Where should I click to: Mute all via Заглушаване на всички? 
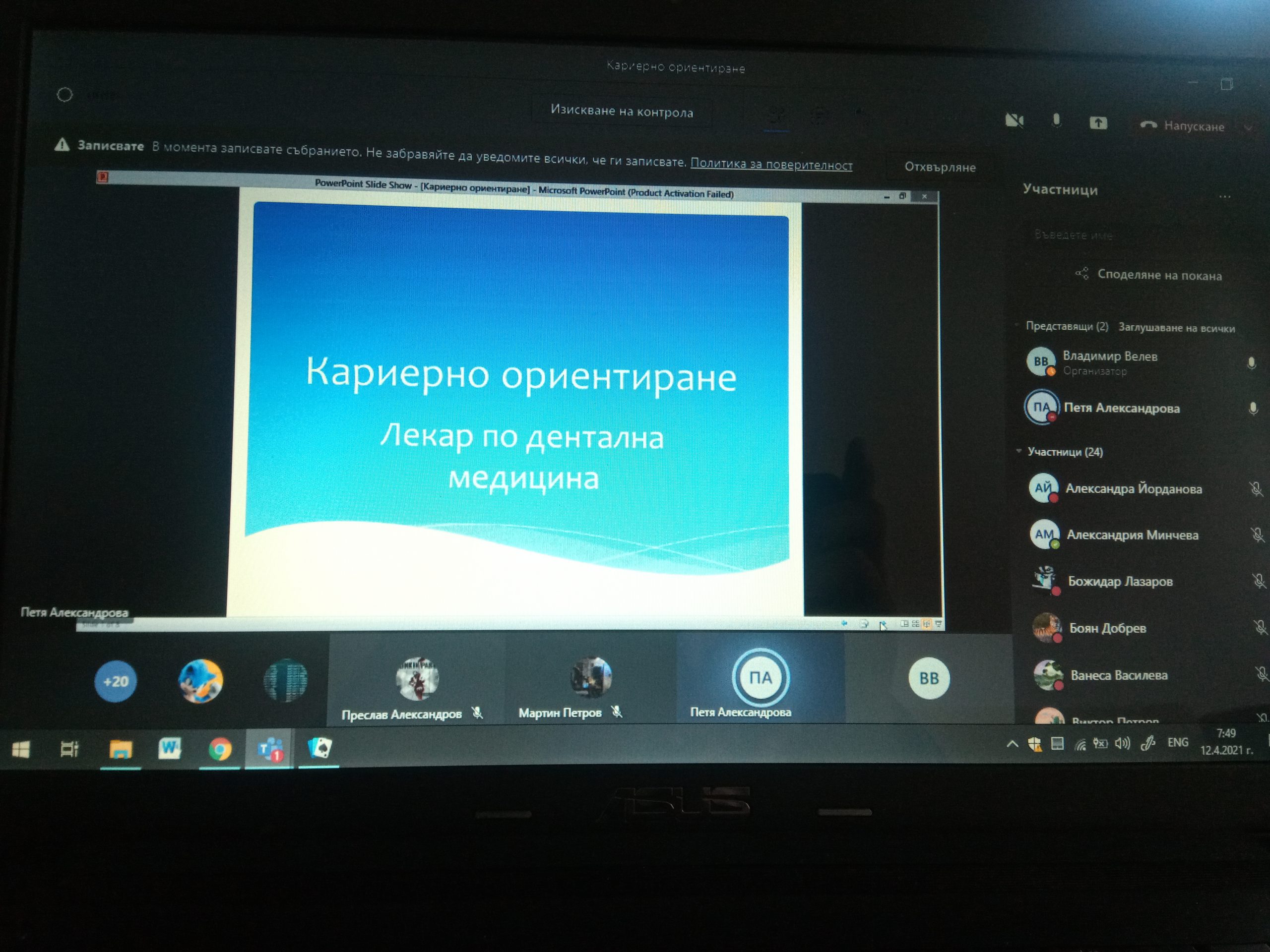[x=1176, y=328]
